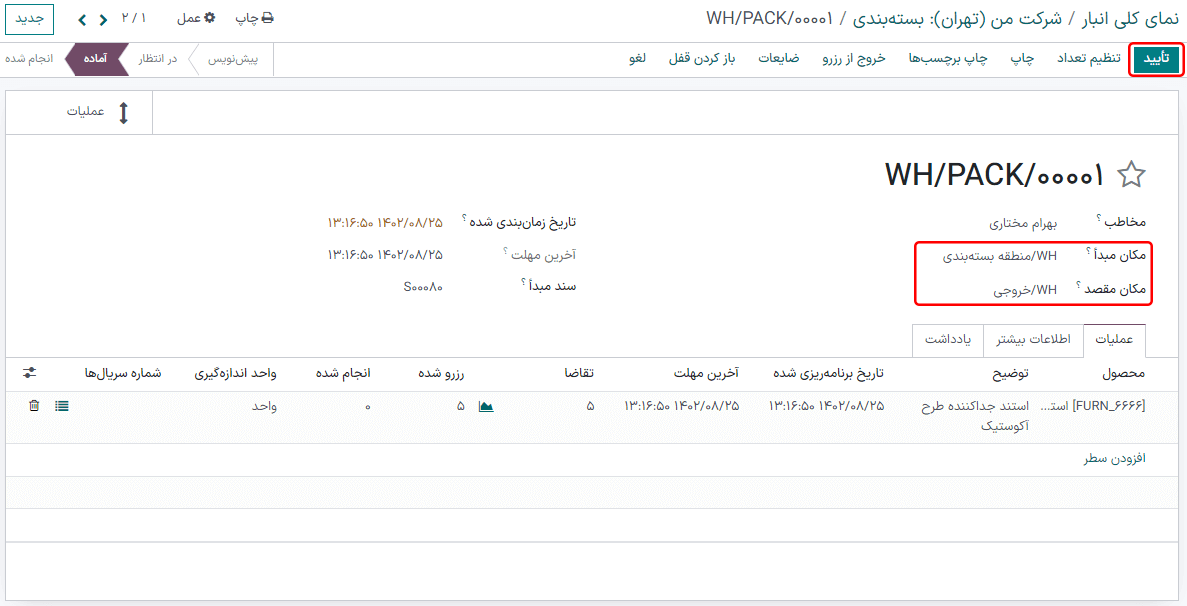Click افزودن سطر to add a line

tap(1114, 458)
